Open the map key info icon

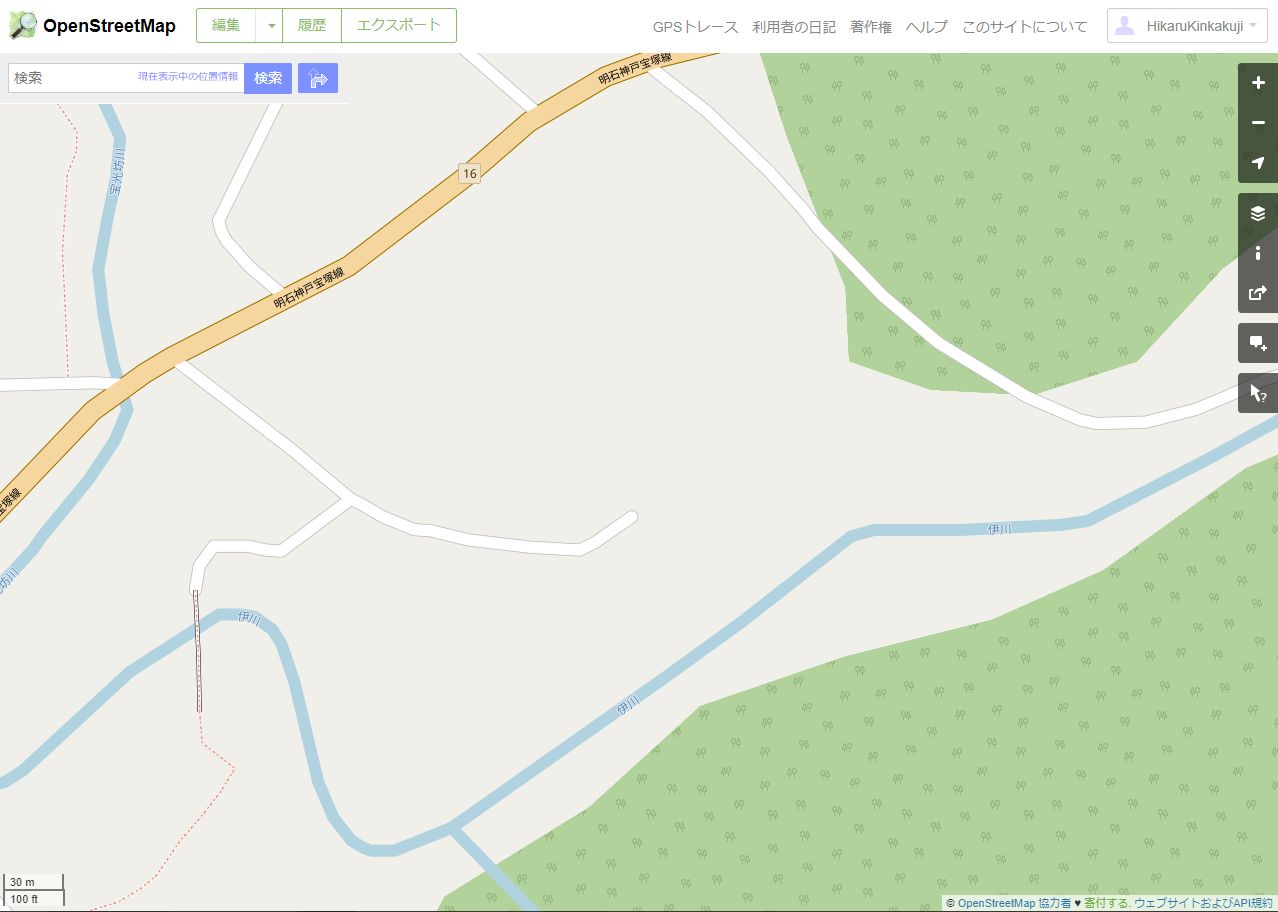coord(1258,253)
